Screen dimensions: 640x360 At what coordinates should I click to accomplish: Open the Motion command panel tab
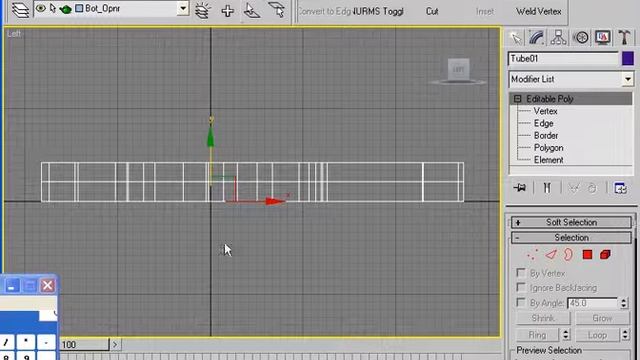(x=581, y=38)
